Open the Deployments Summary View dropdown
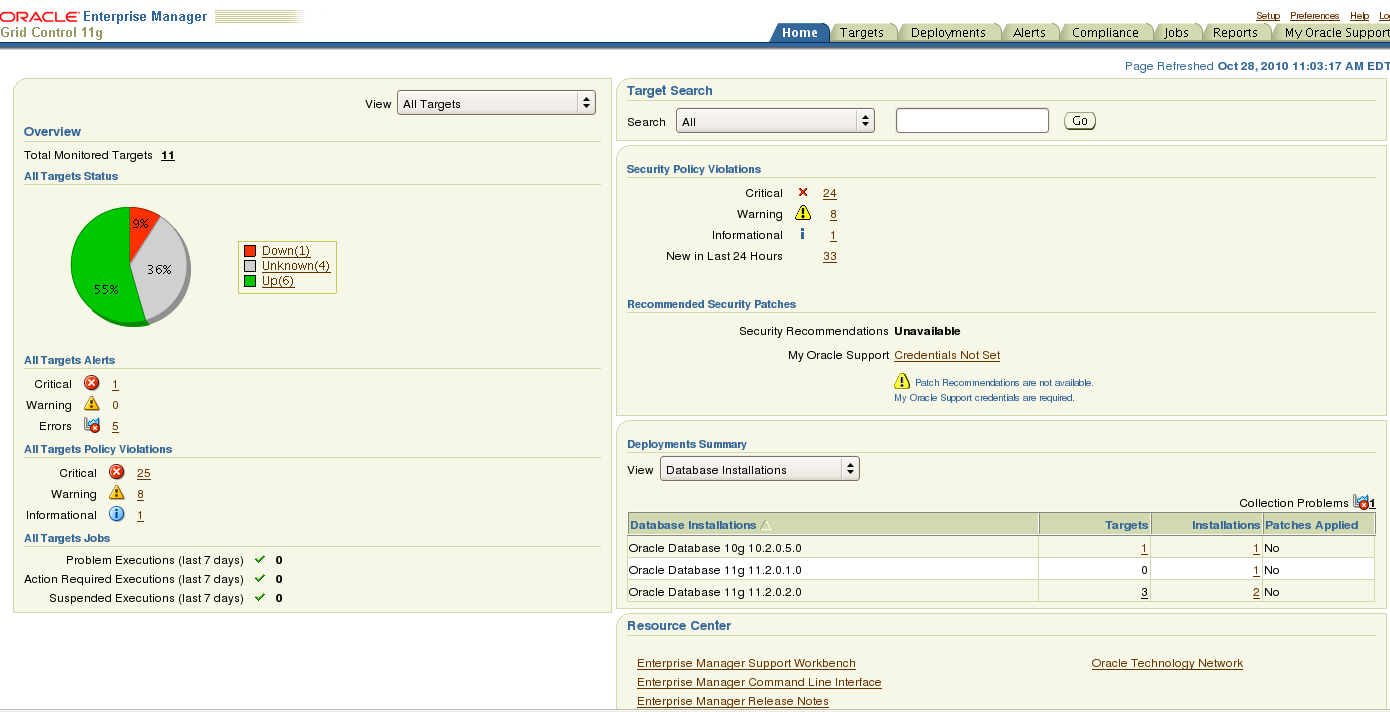The width and height of the screenshot is (1390, 712). [760, 469]
